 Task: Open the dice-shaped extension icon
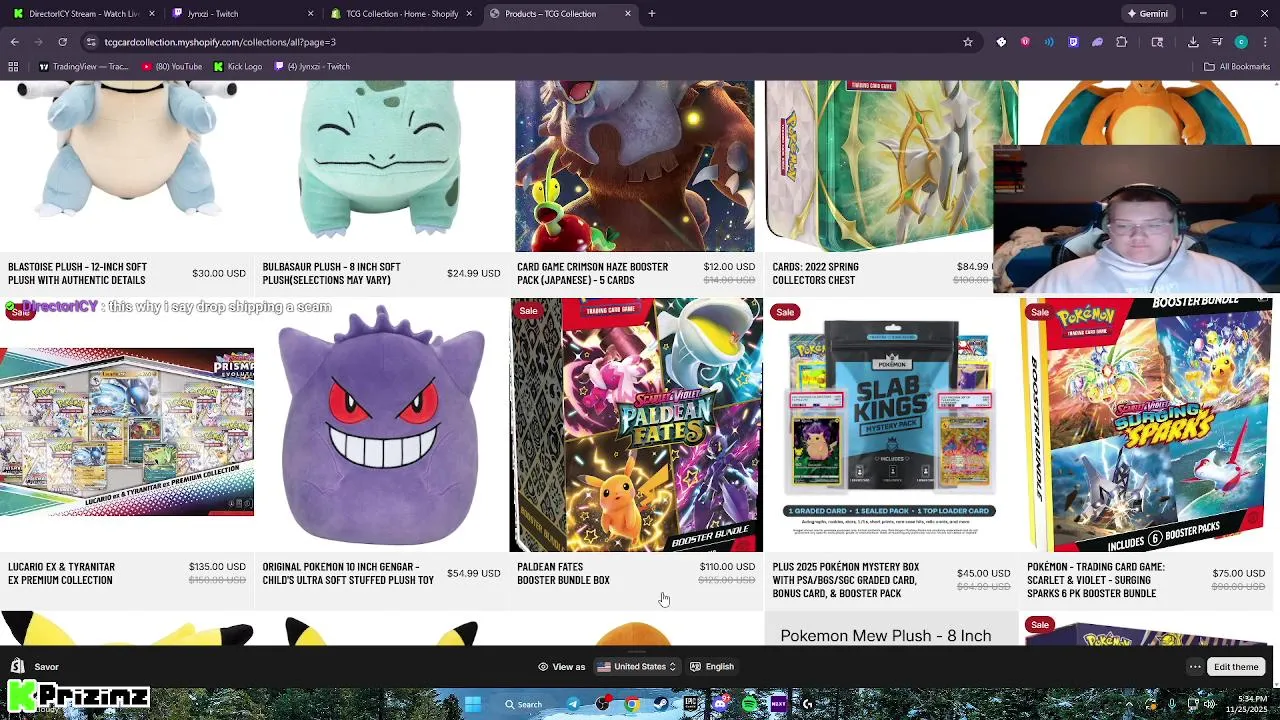point(1001,42)
